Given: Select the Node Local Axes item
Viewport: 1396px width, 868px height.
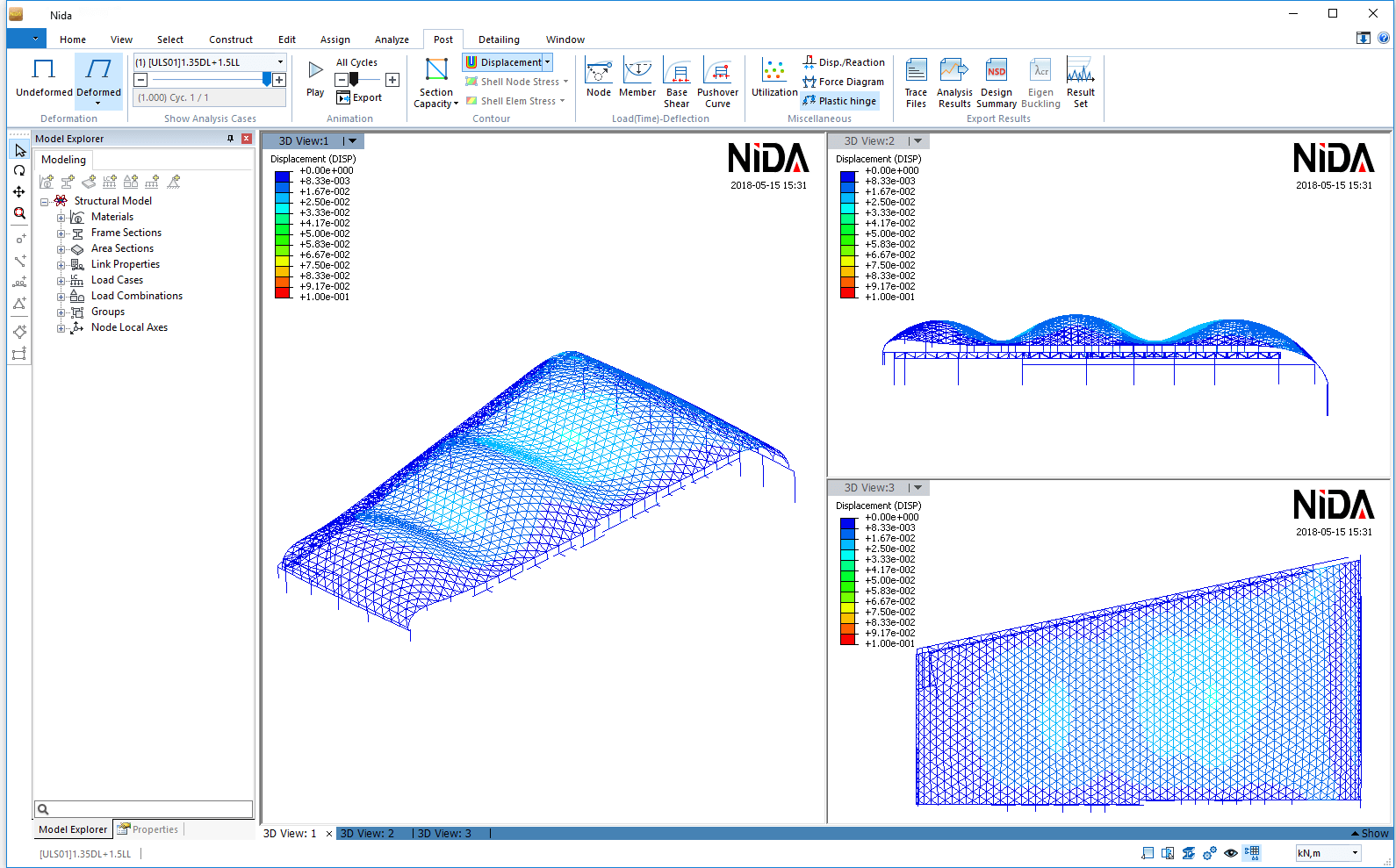Looking at the screenshot, I should click(x=129, y=327).
